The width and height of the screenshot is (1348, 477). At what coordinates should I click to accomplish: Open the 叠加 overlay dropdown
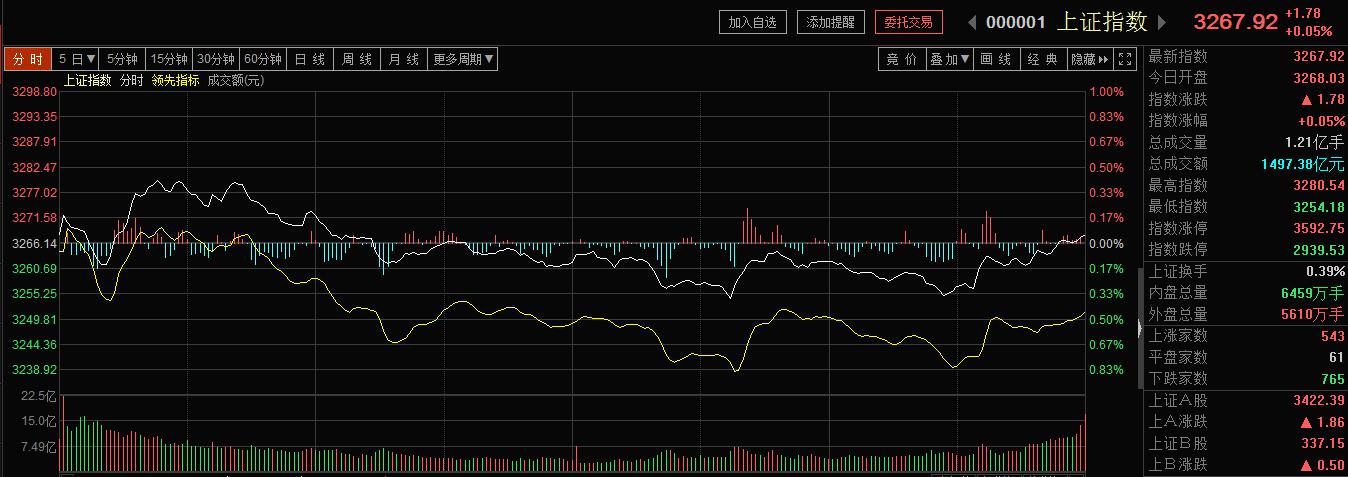pyautogui.click(x=950, y=59)
